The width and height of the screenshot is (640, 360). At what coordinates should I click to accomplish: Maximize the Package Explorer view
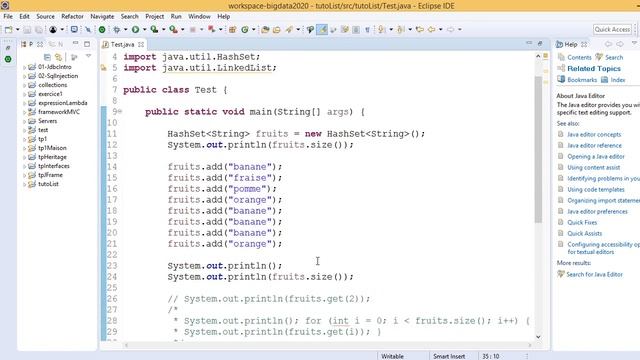pyautogui.click(x=87, y=44)
